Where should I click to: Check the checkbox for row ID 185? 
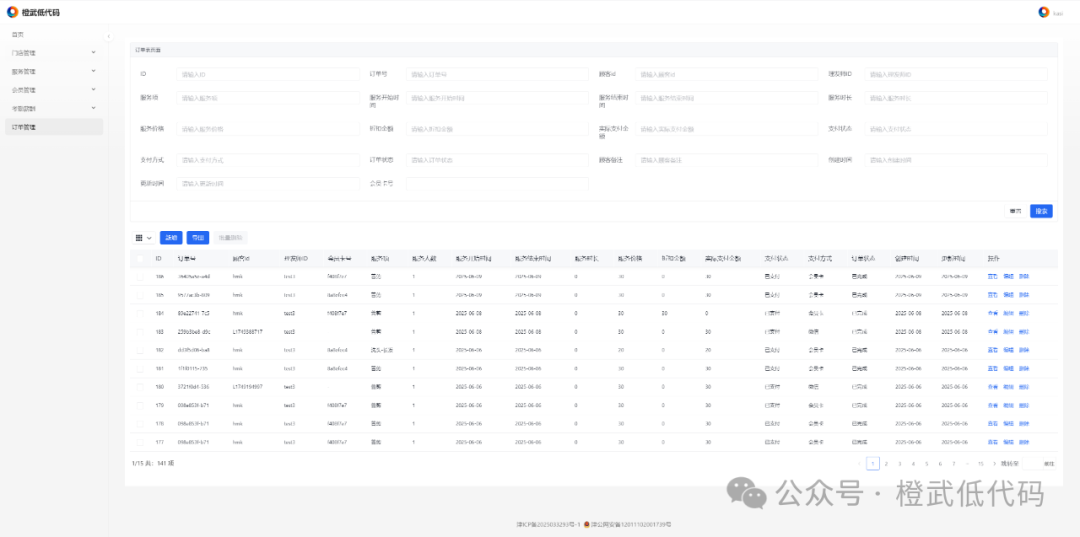(x=141, y=295)
